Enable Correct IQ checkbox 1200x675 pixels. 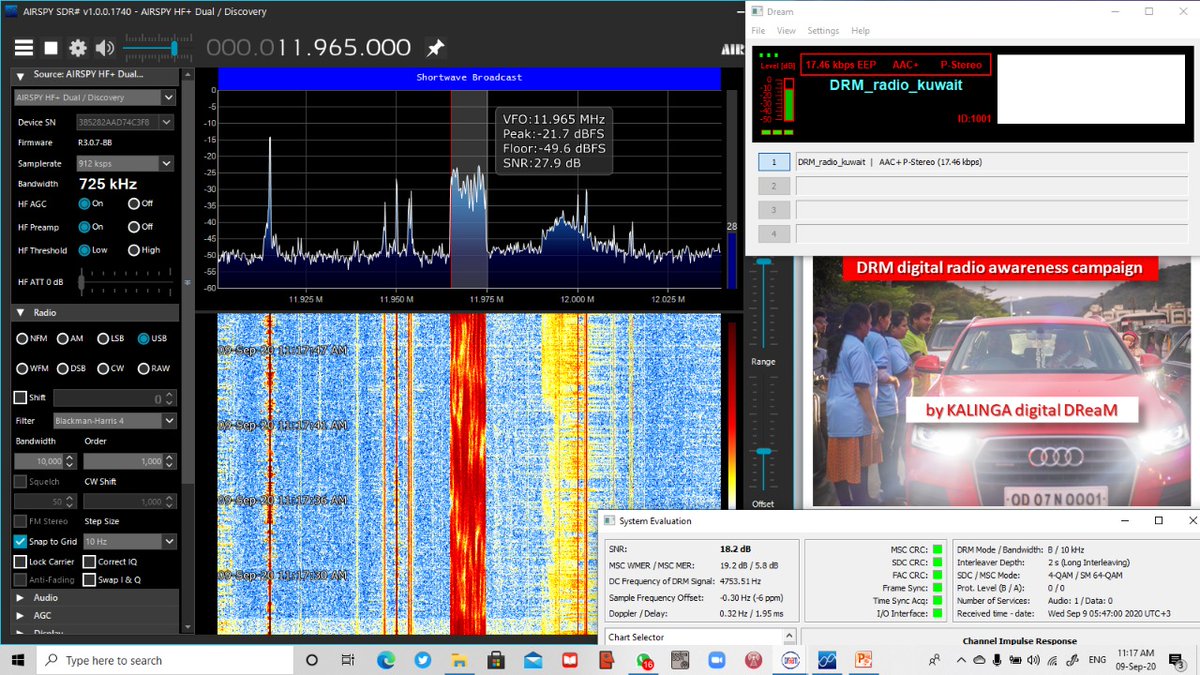(90, 562)
